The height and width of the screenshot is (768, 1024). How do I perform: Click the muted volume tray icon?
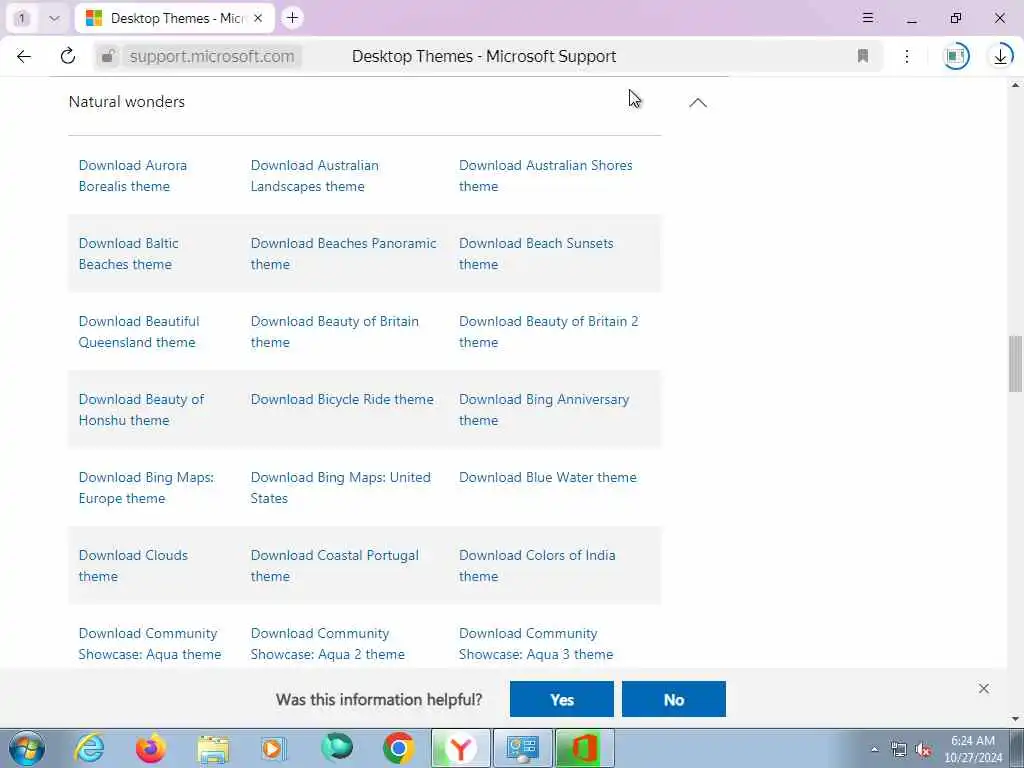click(x=923, y=749)
